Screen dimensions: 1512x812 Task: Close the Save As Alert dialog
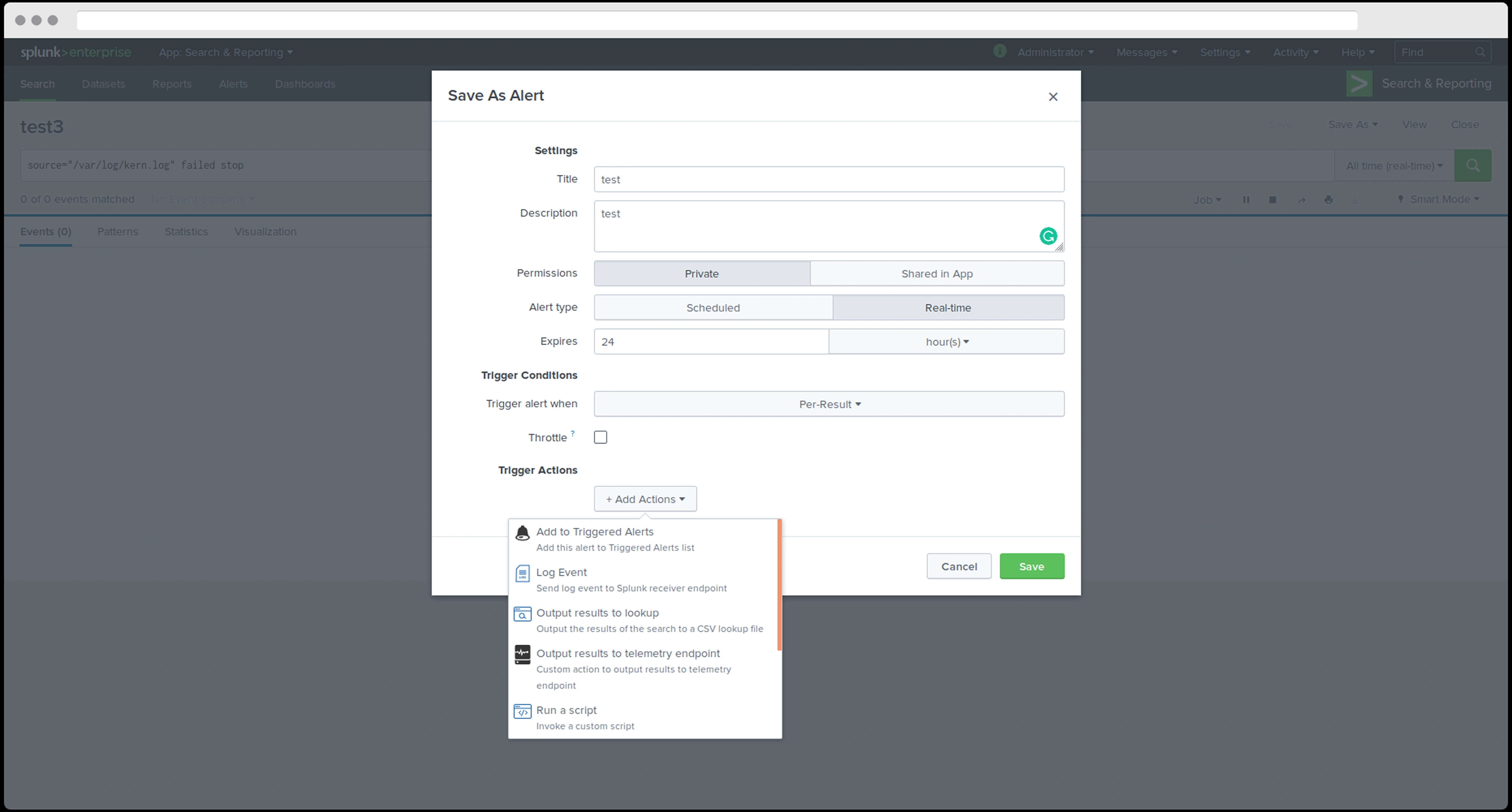[x=1052, y=97]
